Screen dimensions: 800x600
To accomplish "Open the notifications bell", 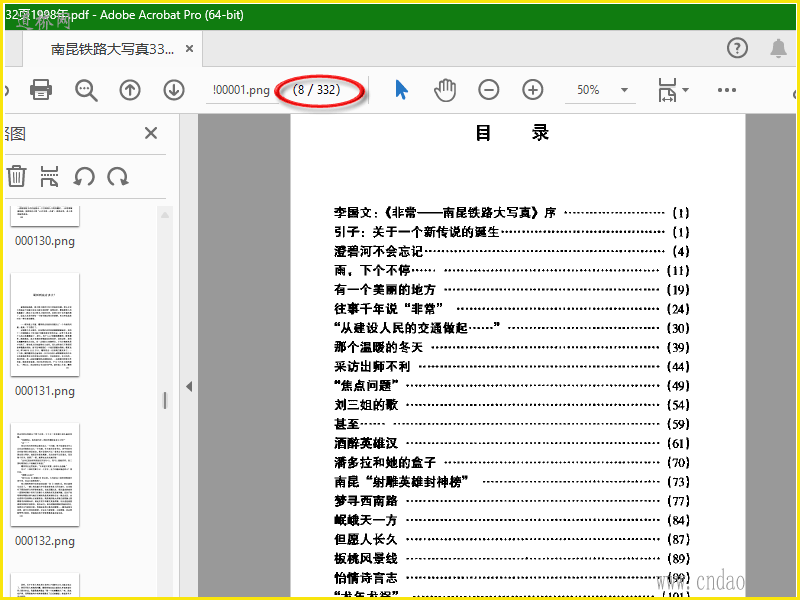I will click(x=778, y=48).
